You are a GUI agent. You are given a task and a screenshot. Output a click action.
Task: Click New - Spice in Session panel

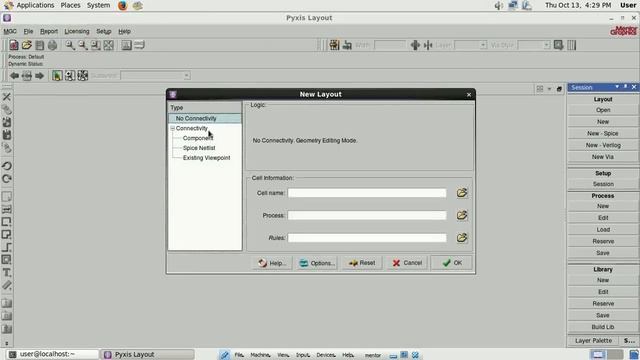602,133
